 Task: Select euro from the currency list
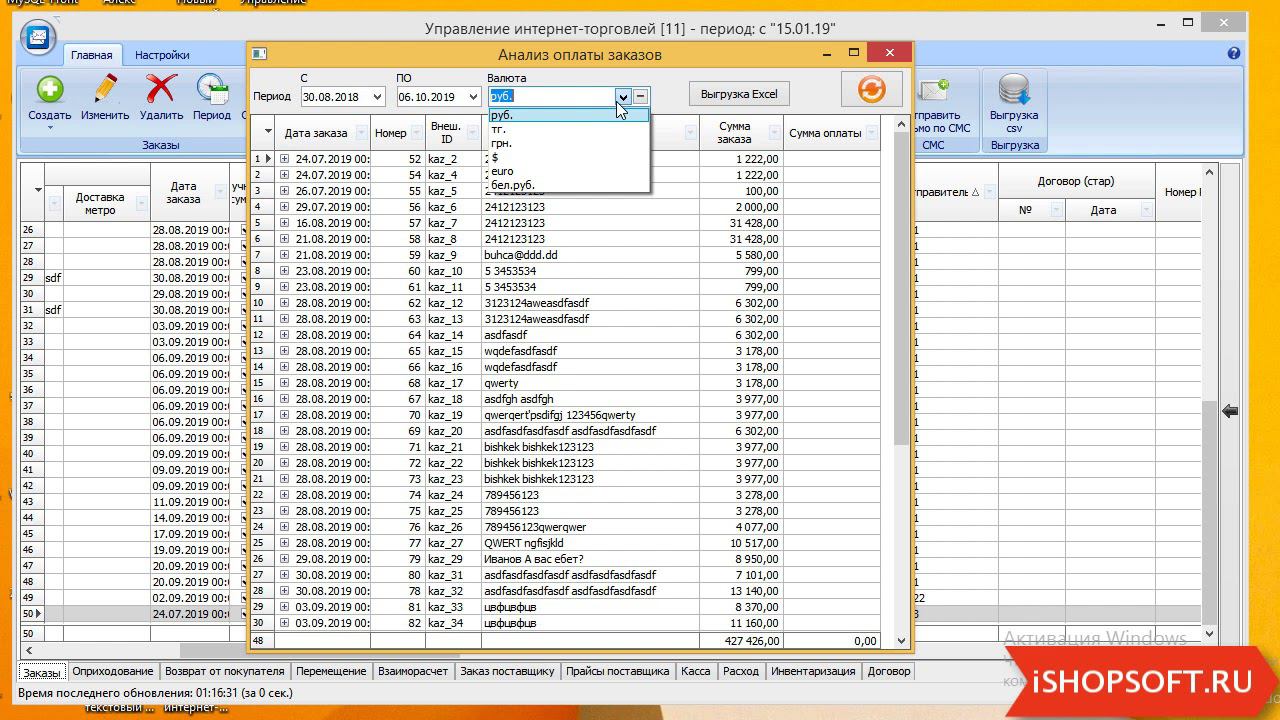[502, 171]
